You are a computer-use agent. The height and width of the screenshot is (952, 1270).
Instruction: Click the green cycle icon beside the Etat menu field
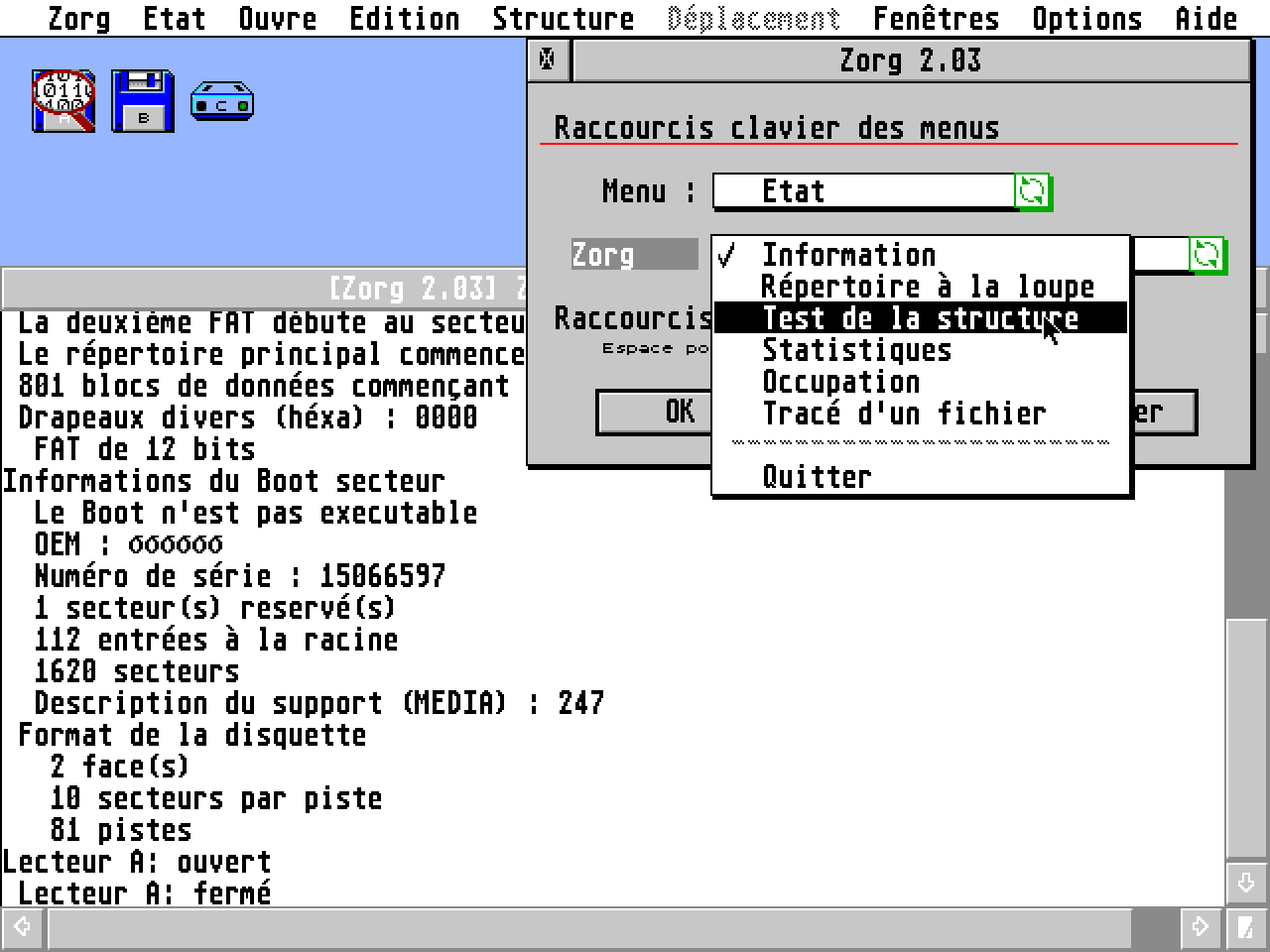pos(1035,191)
